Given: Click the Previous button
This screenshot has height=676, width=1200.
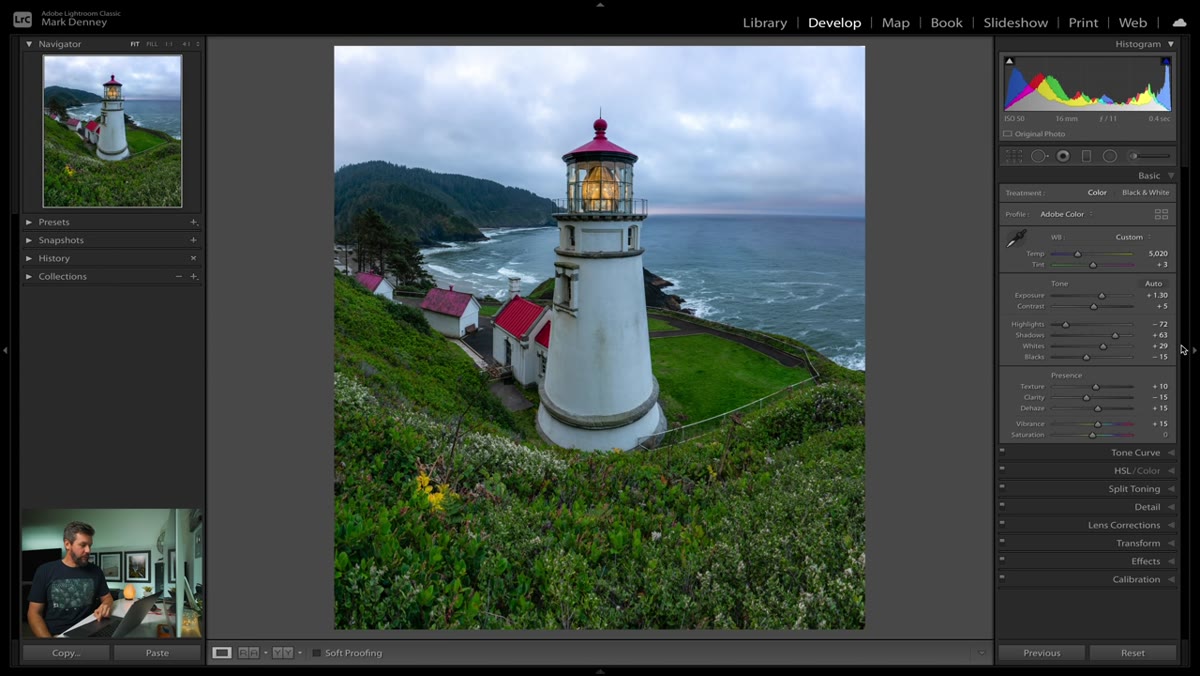Looking at the screenshot, I should click(x=1041, y=653).
